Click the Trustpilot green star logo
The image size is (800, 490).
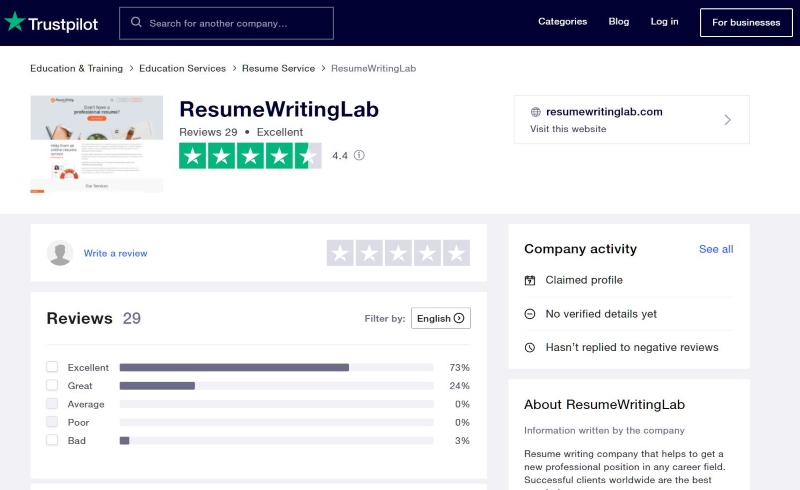pos(15,21)
